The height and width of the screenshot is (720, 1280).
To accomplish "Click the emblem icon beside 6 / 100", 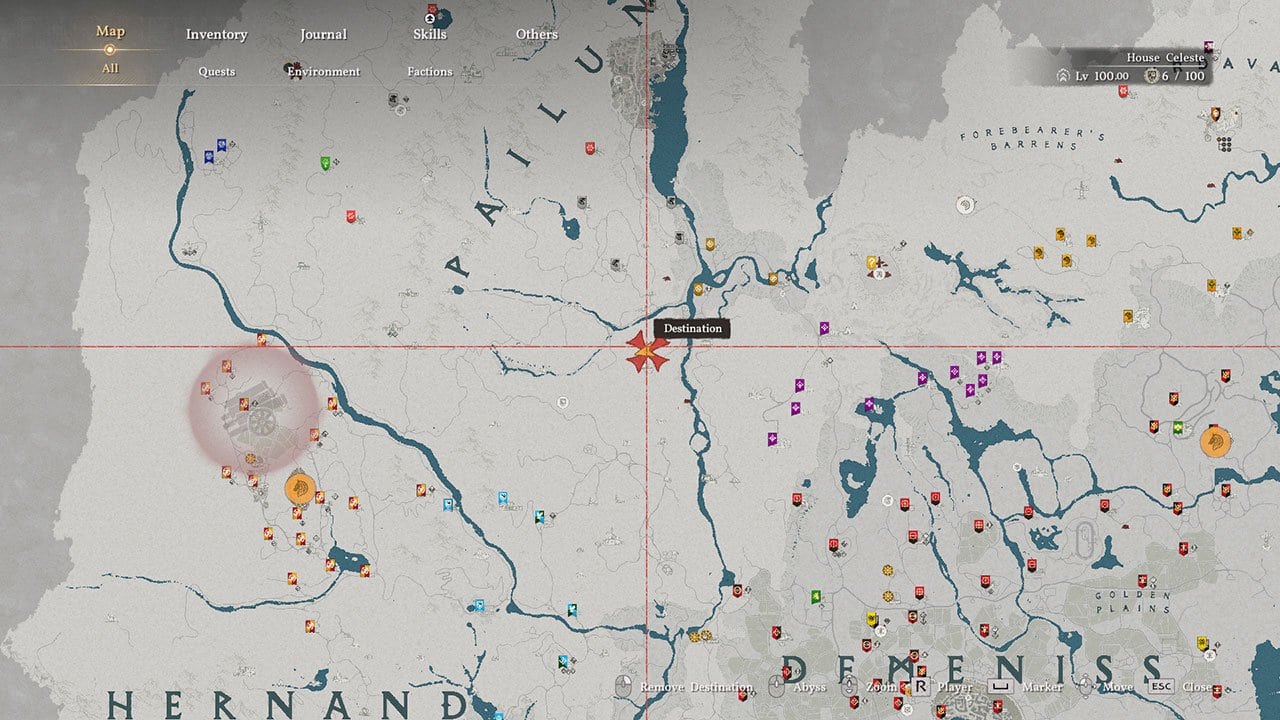I will pos(1151,76).
